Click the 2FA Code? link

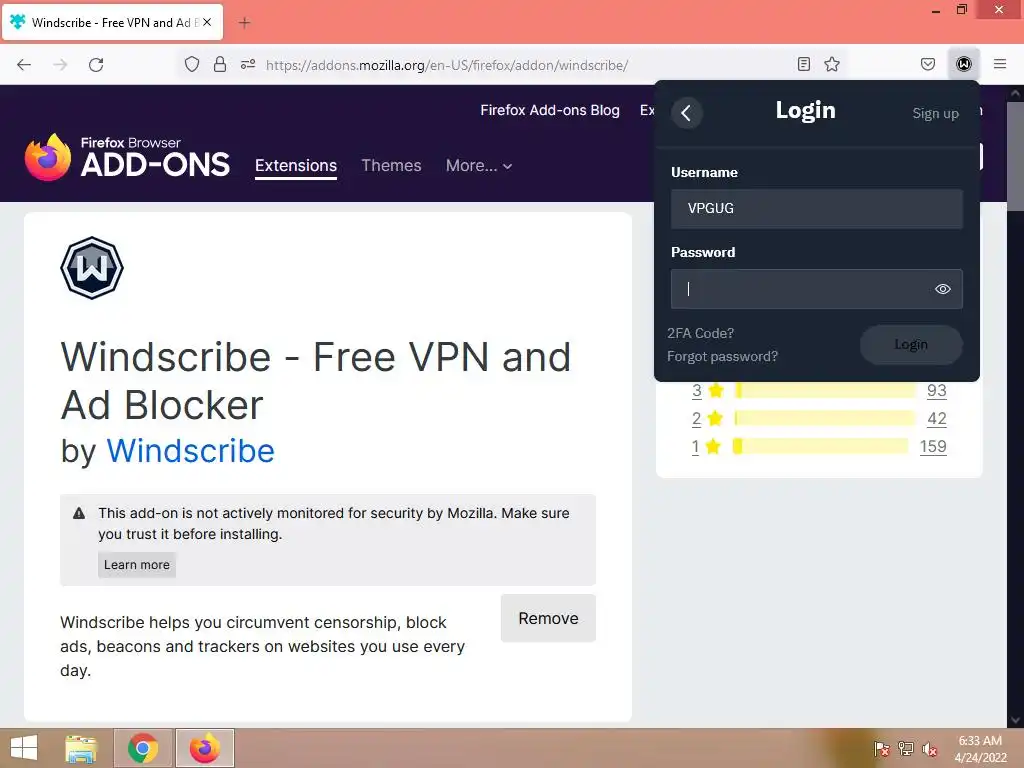(x=700, y=333)
